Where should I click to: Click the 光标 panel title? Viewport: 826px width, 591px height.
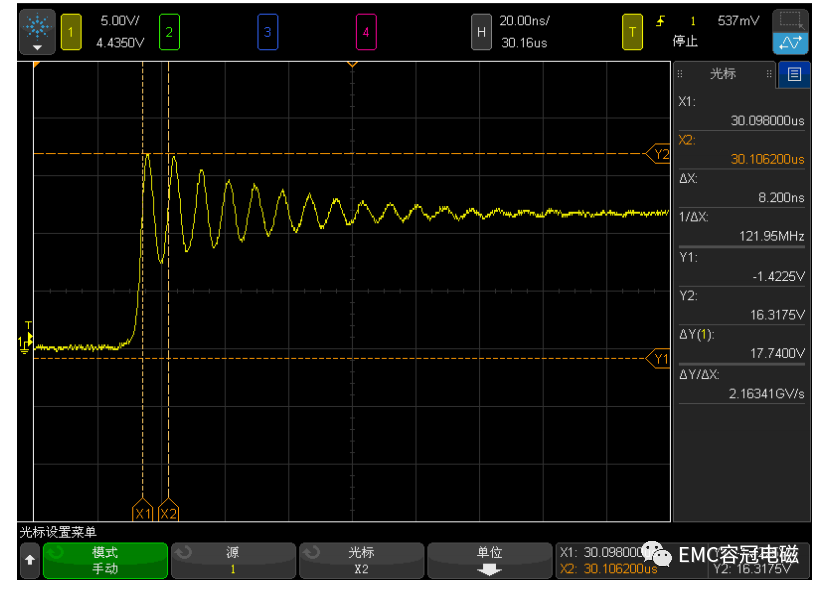(x=723, y=74)
